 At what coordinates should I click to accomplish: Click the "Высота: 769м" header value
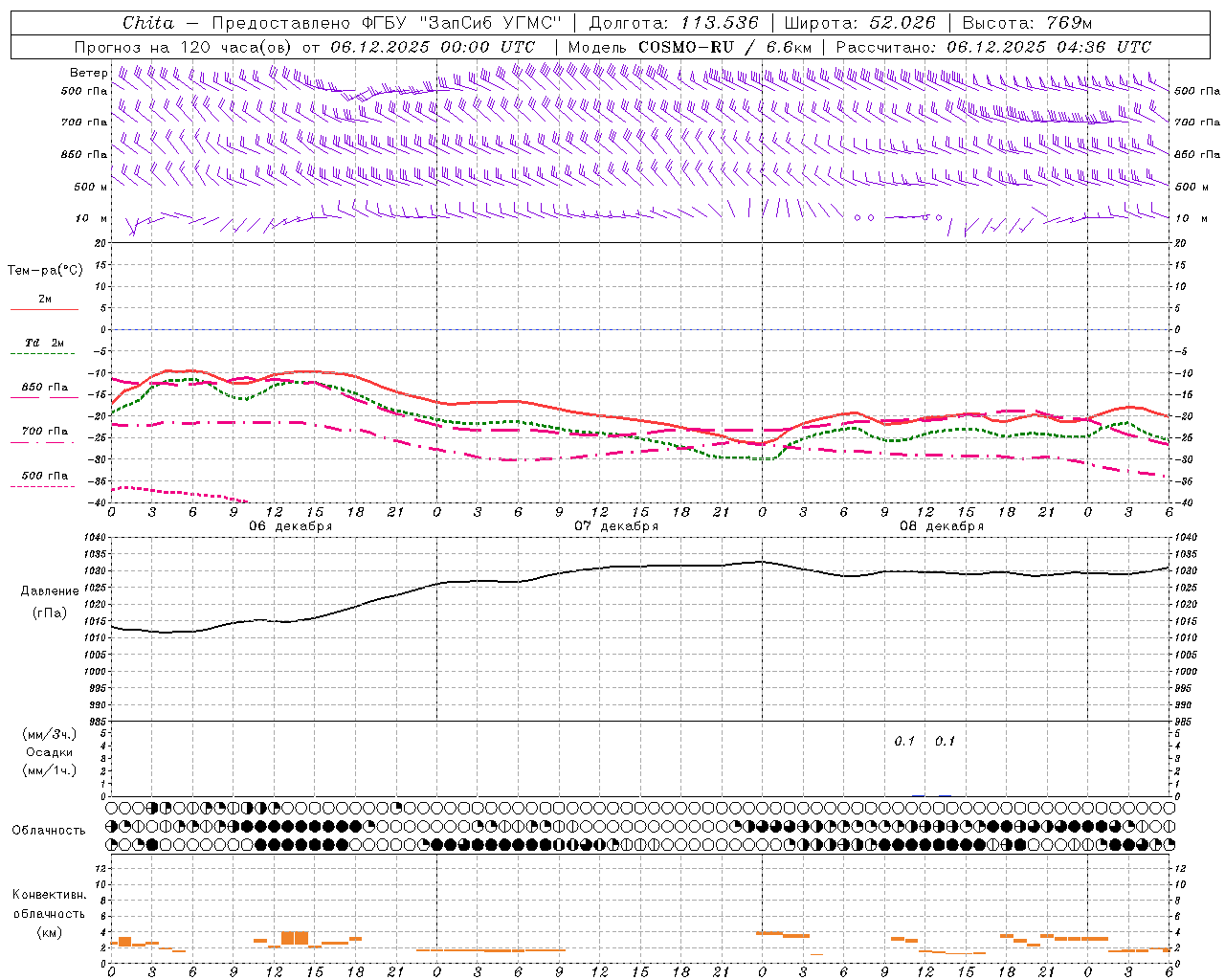click(1028, 23)
